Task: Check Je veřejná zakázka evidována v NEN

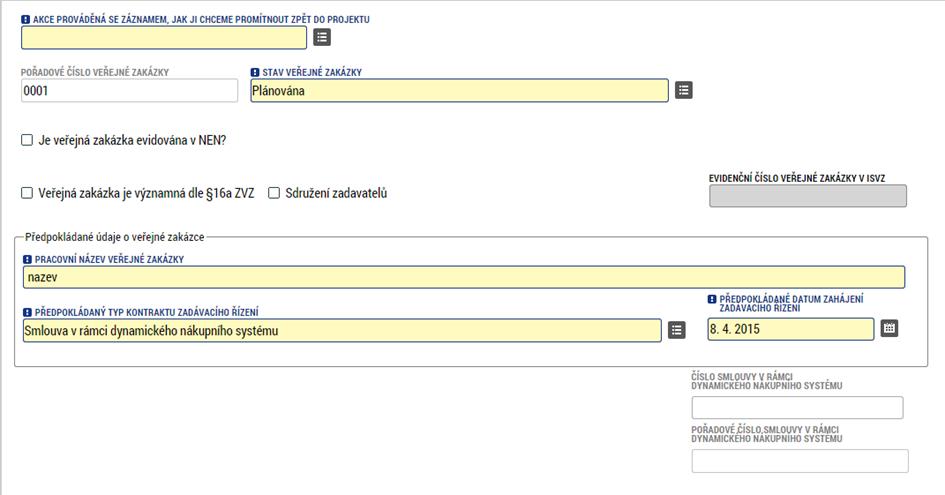Action: (27, 140)
